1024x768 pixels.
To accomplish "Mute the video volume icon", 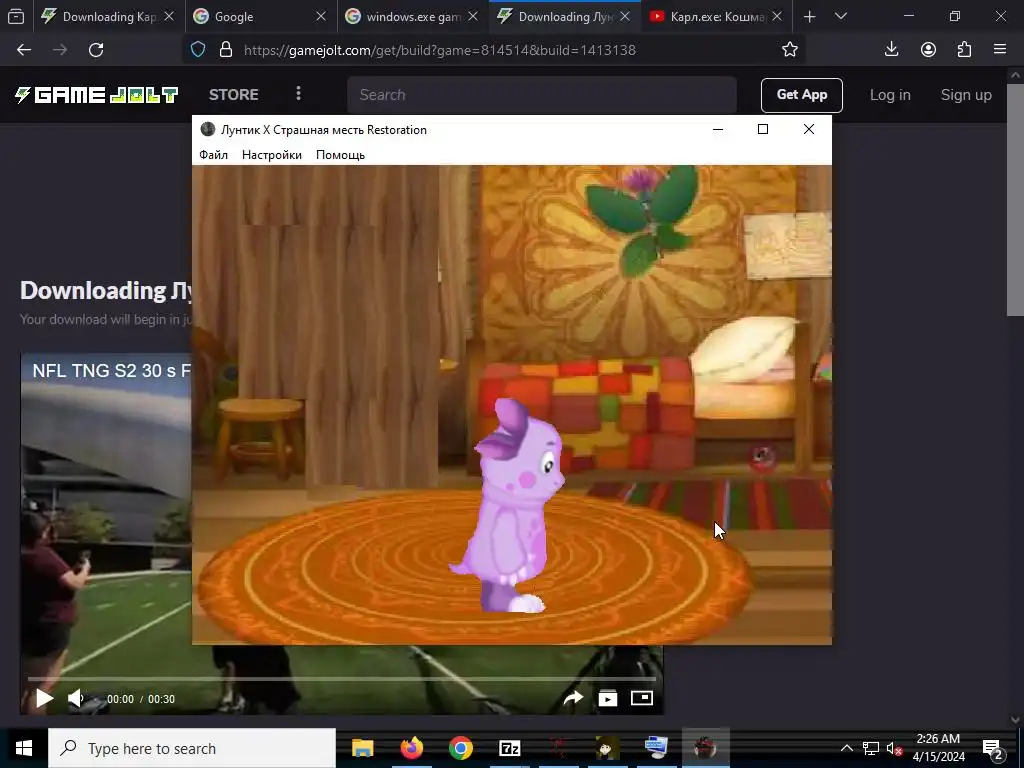I will (x=76, y=699).
